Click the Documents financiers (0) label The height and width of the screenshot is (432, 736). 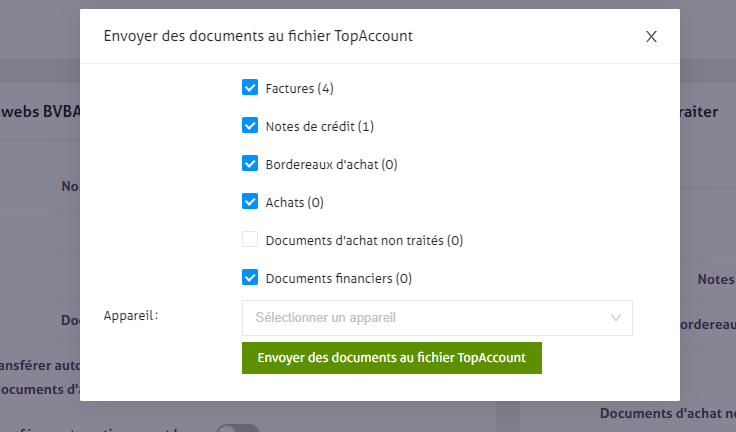(339, 279)
